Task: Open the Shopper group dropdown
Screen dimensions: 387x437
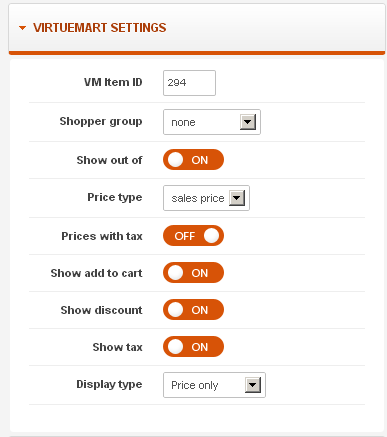Action: click(212, 122)
